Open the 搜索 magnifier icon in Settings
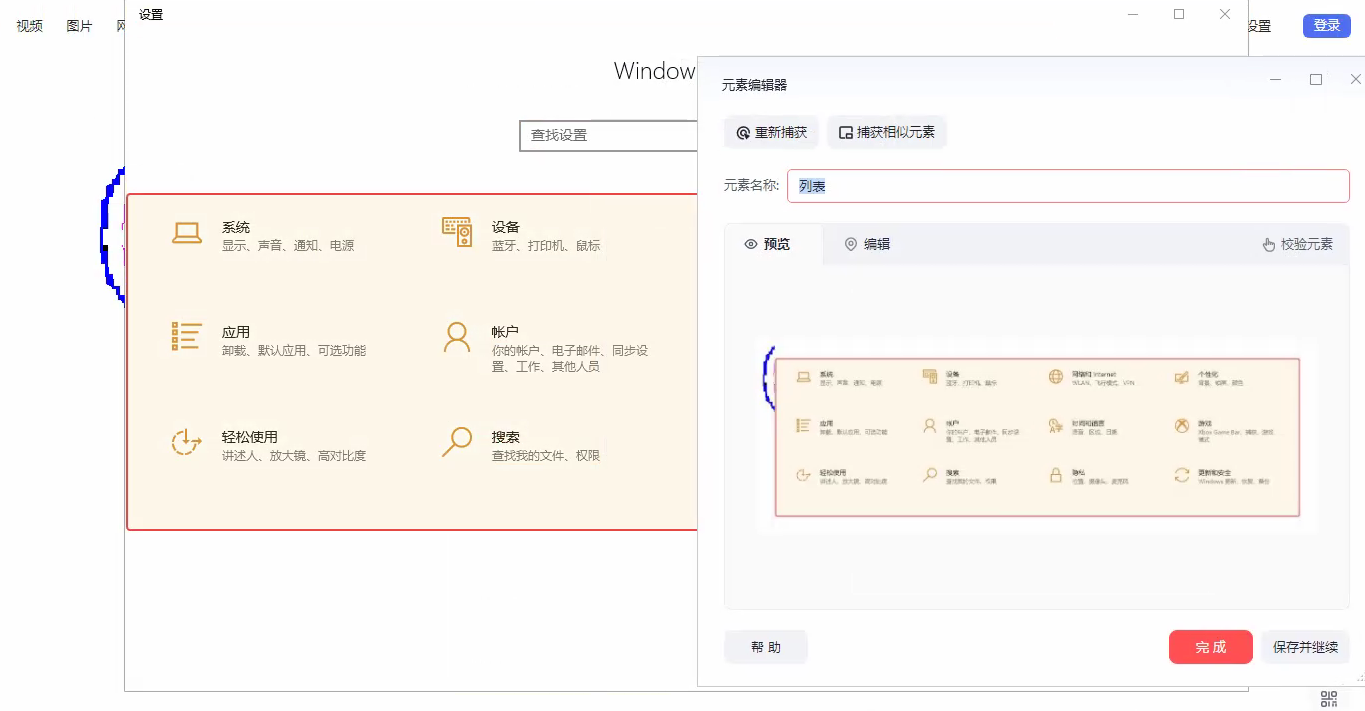The height and width of the screenshot is (711, 1365). pos(456,442)
